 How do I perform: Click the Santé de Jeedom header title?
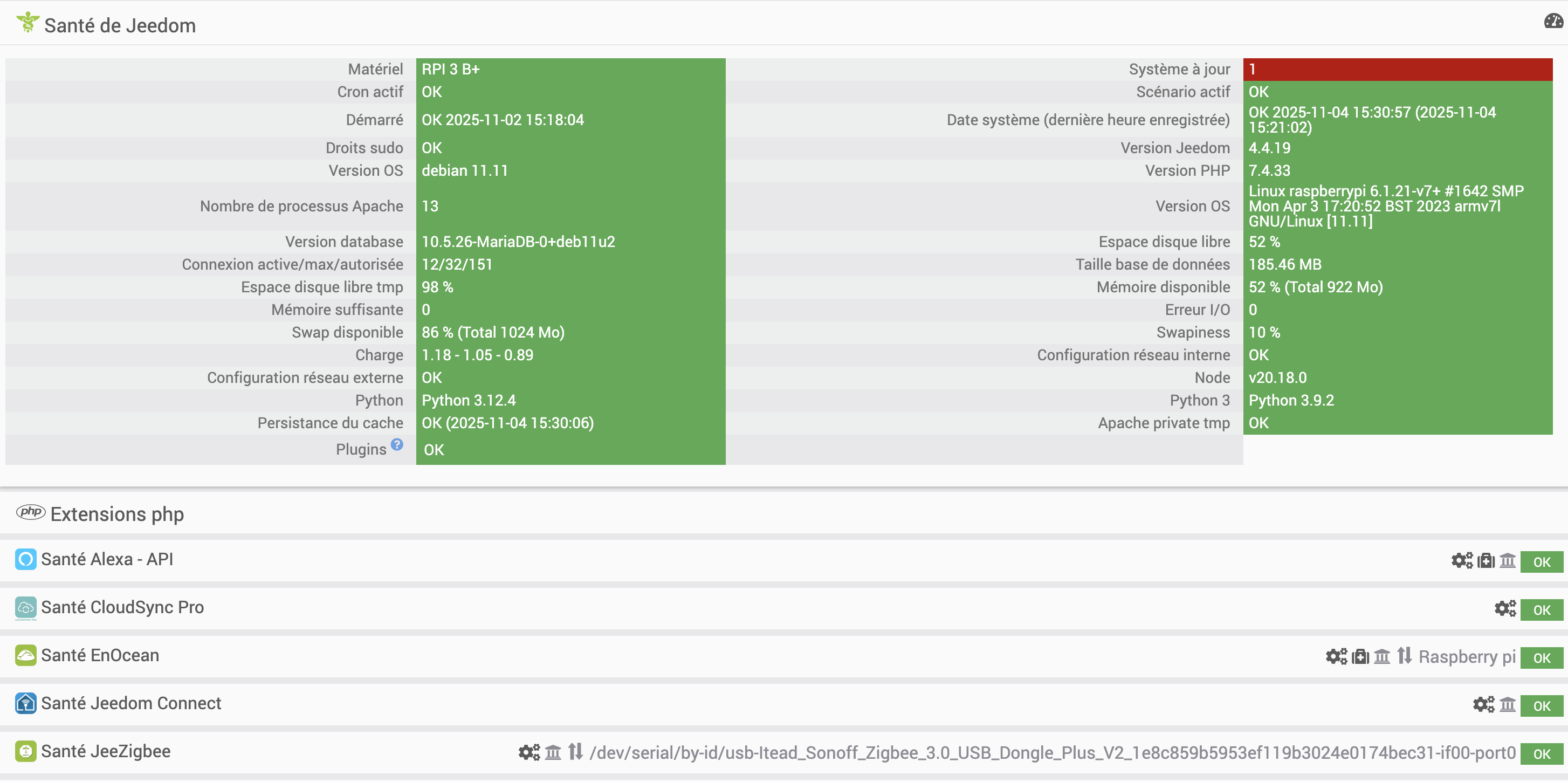point(120,25)
